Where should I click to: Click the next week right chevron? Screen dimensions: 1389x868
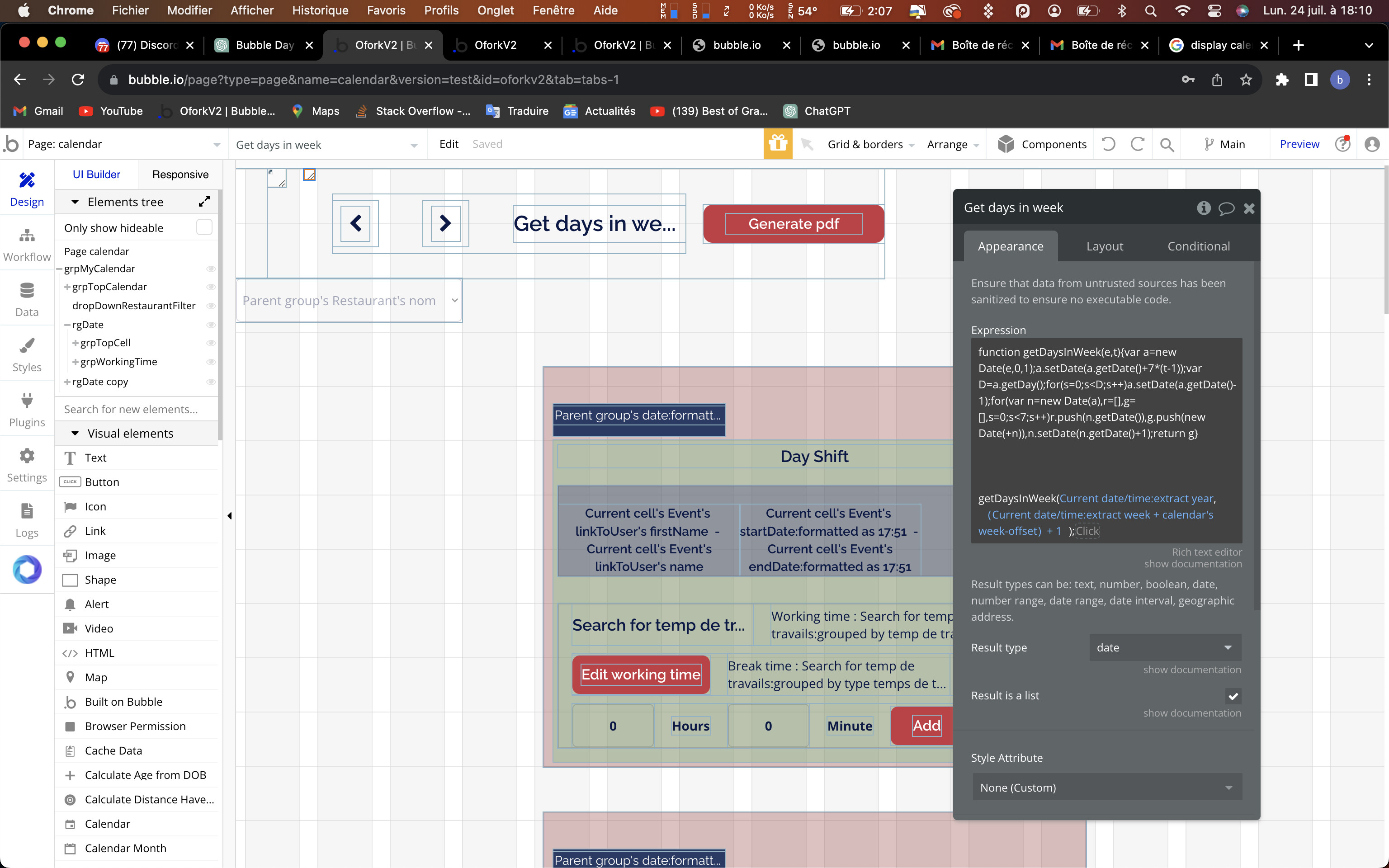point(445,223)
